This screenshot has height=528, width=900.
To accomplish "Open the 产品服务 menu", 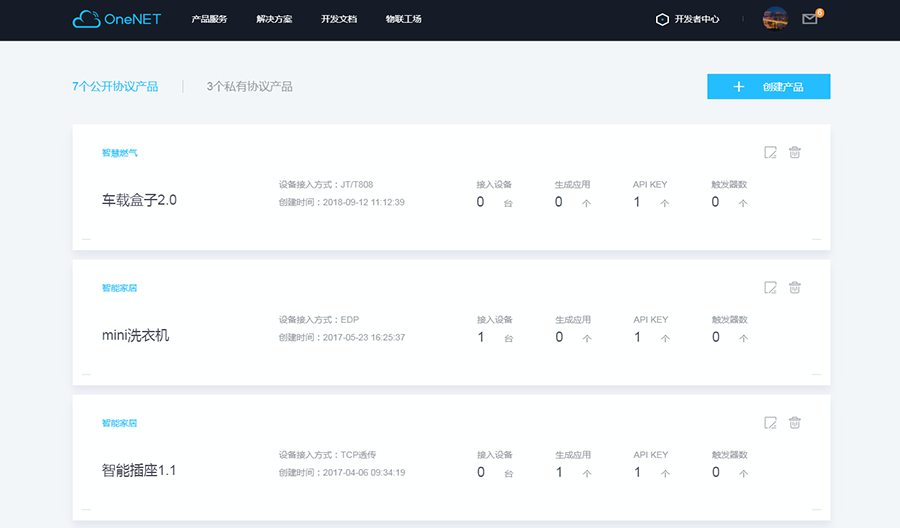I will [210, 19].
